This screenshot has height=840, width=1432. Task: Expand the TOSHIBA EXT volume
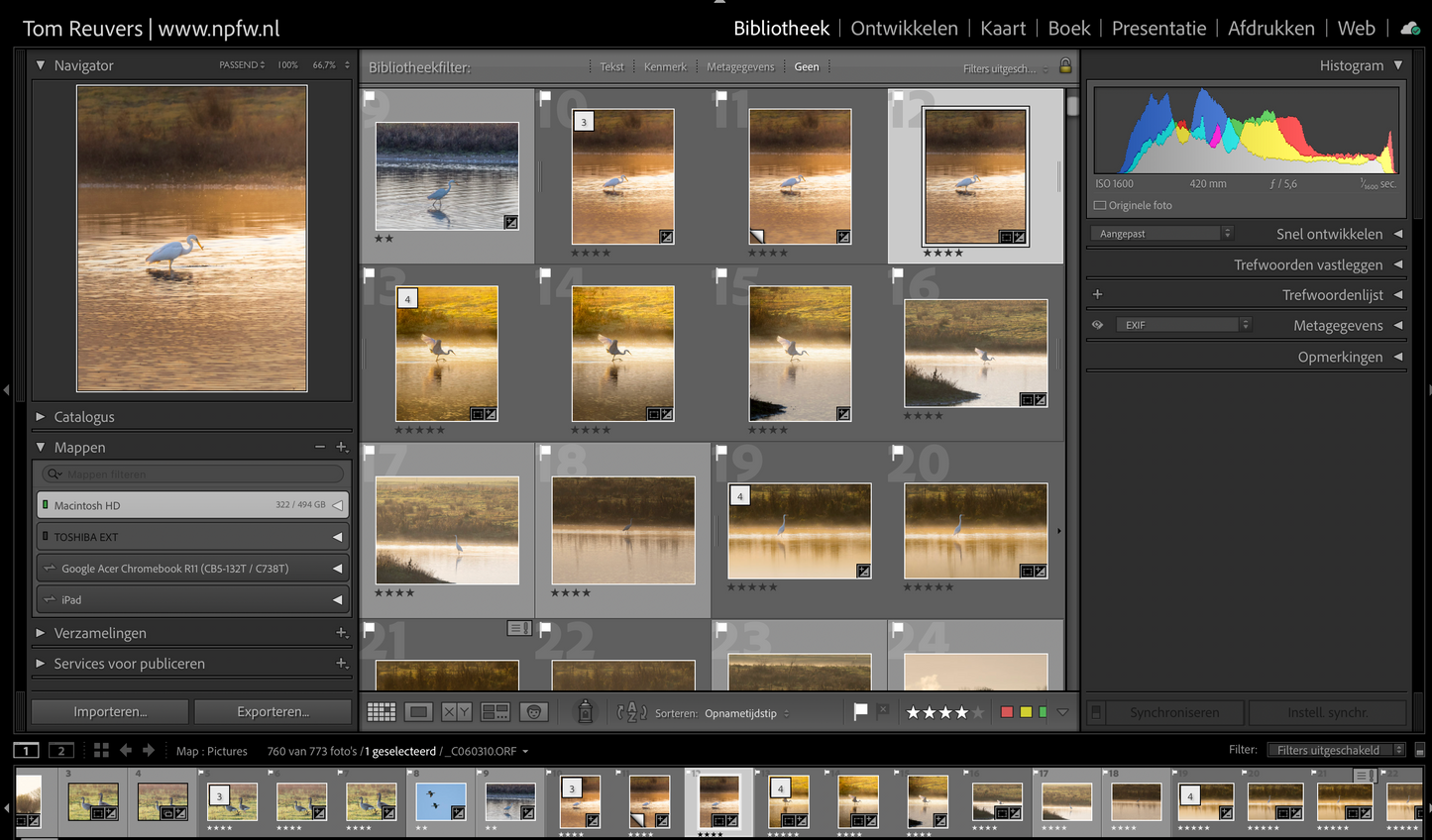(x=337, y=537)
